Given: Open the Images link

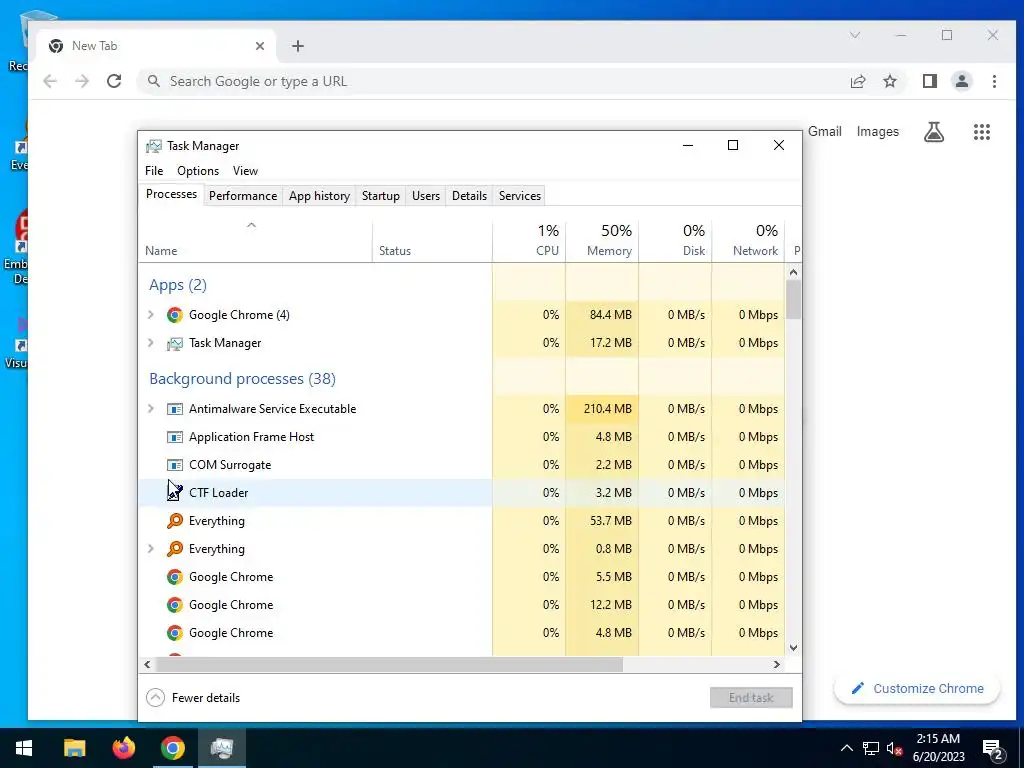Looking at the screenshot, I should tap(878, 131).
